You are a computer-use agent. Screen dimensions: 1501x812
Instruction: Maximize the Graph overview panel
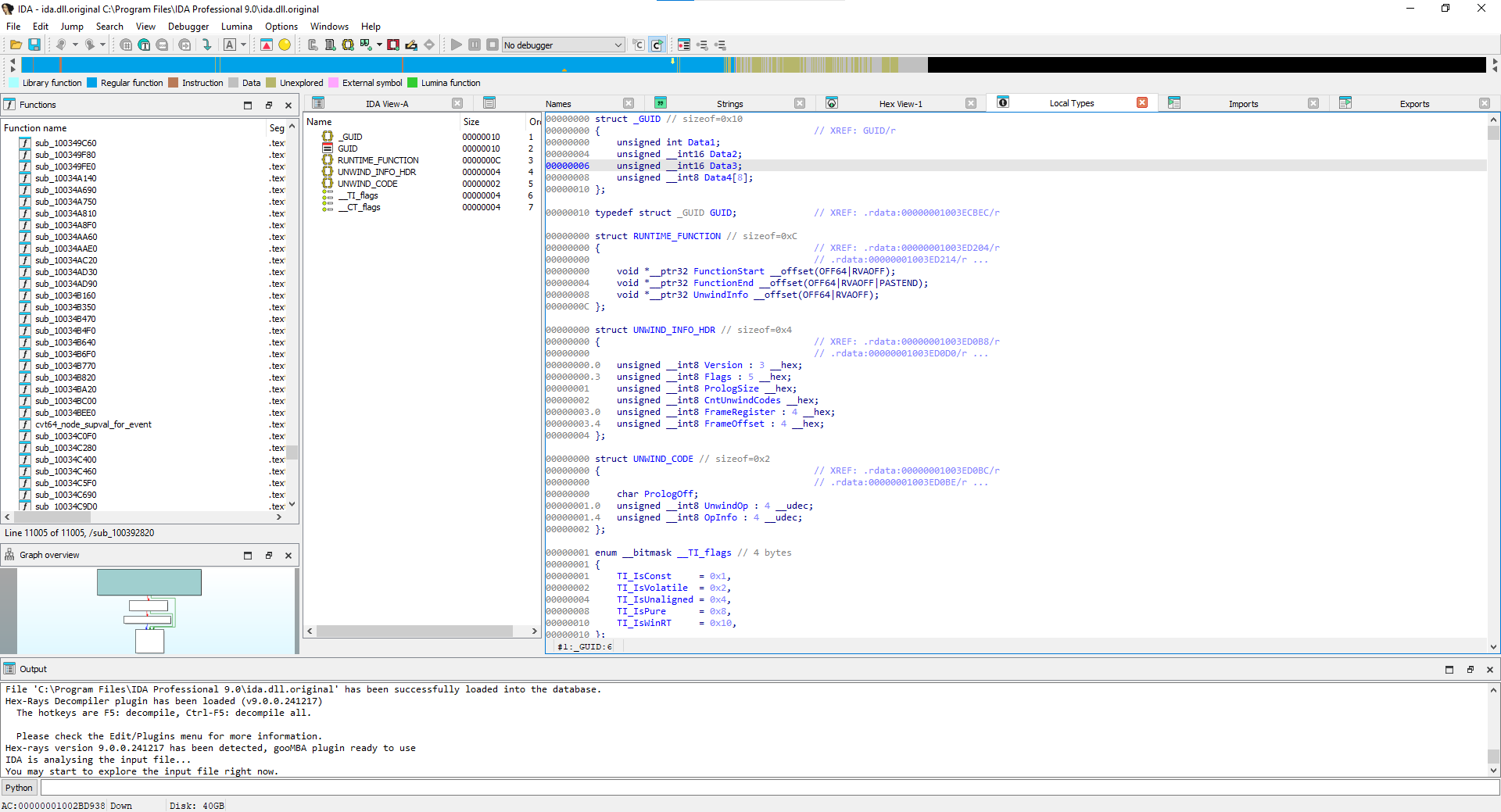coord(248,555)
